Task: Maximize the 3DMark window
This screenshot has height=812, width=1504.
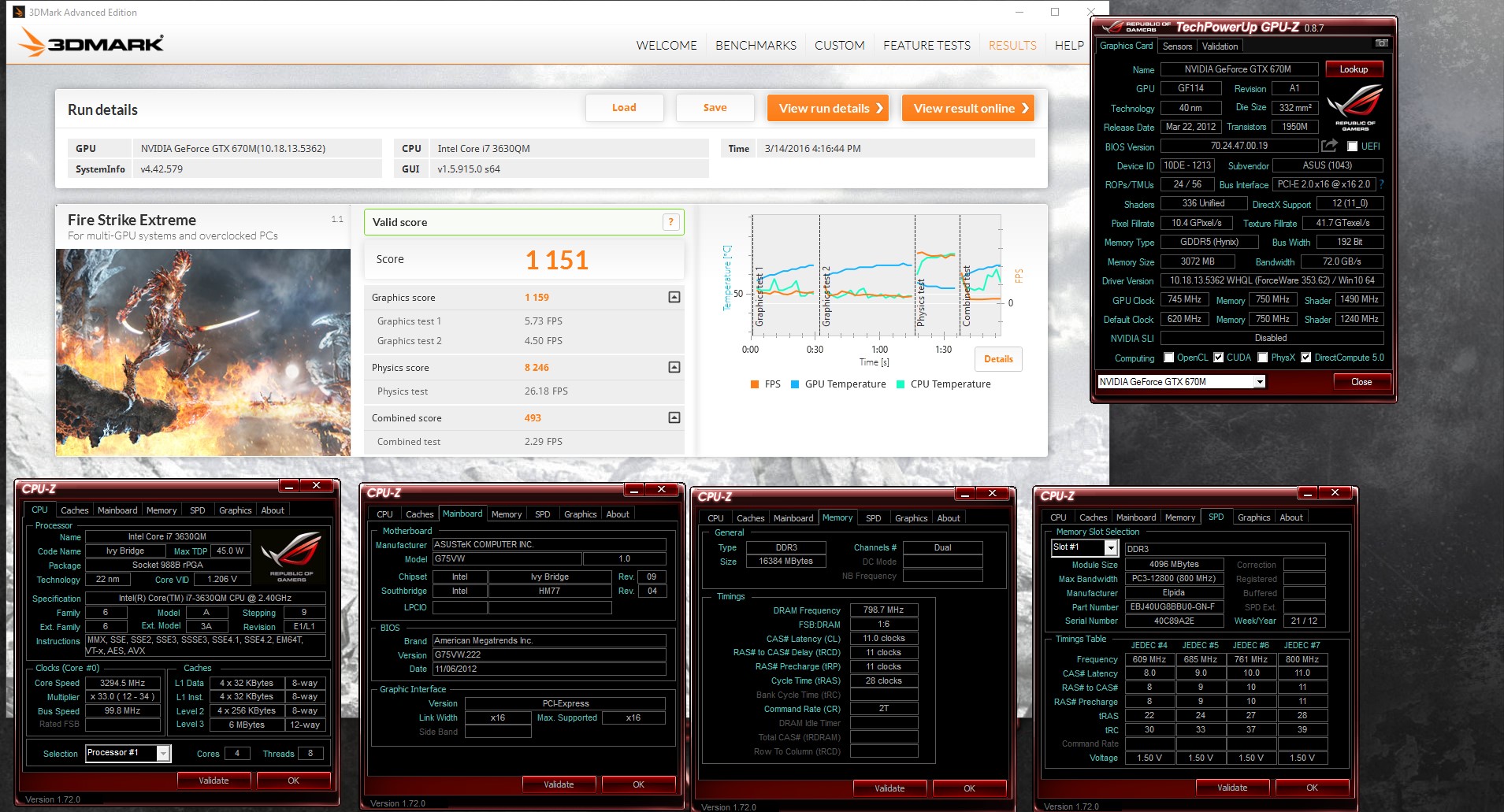Action: click(x=1055, y=12)
